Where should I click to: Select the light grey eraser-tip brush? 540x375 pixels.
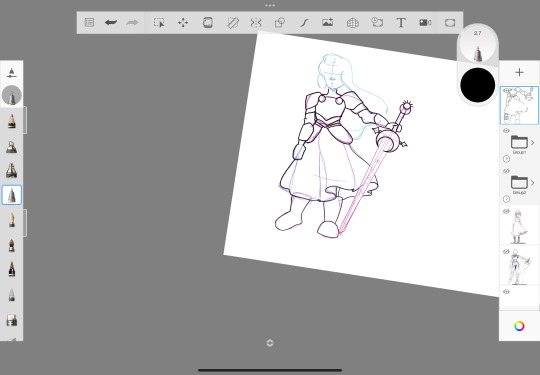12,294
